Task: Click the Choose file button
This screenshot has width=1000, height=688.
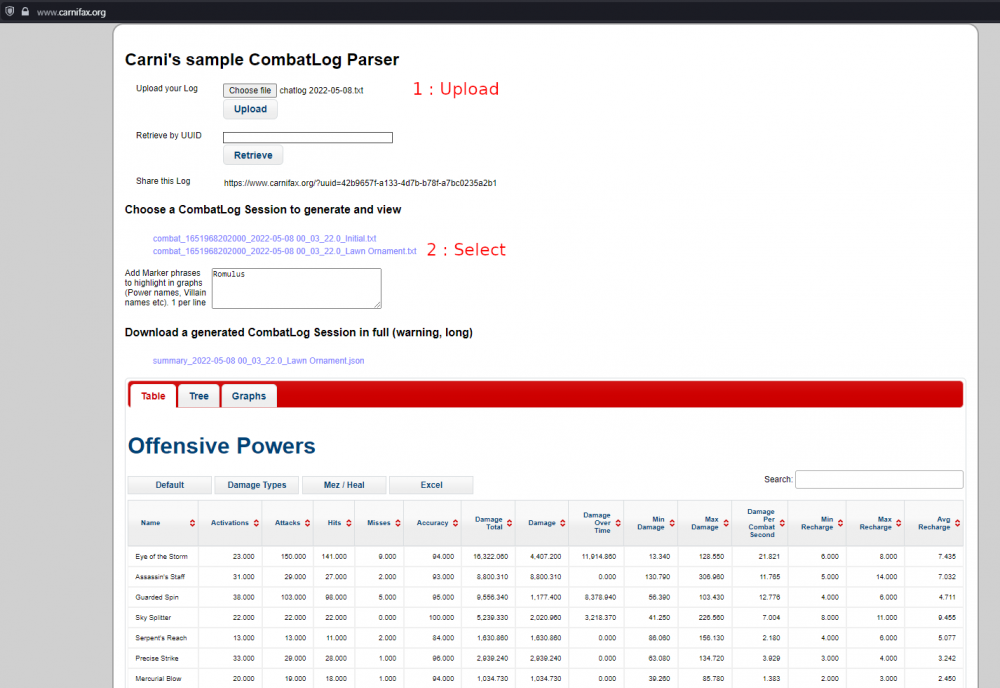Action: pyautogui.click(x=249, y=90)
